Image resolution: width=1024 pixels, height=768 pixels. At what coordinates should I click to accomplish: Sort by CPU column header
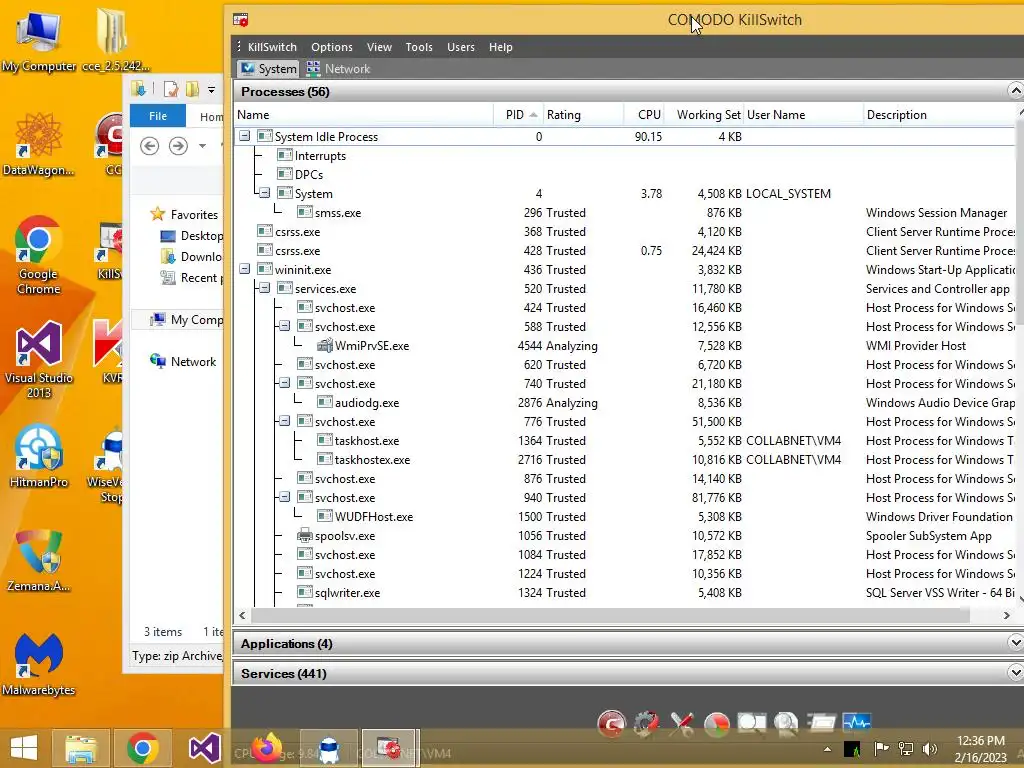click(x=645, y=115)
